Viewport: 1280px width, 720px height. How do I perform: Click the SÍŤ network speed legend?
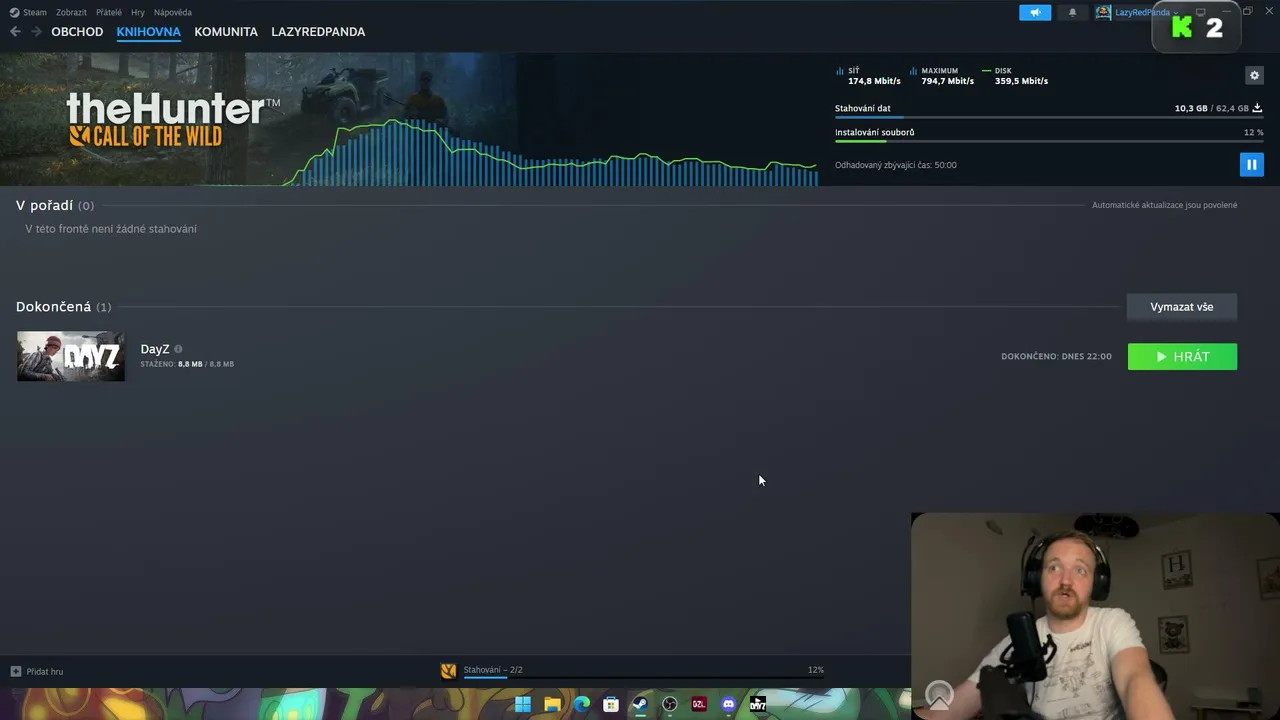[867, 76]
